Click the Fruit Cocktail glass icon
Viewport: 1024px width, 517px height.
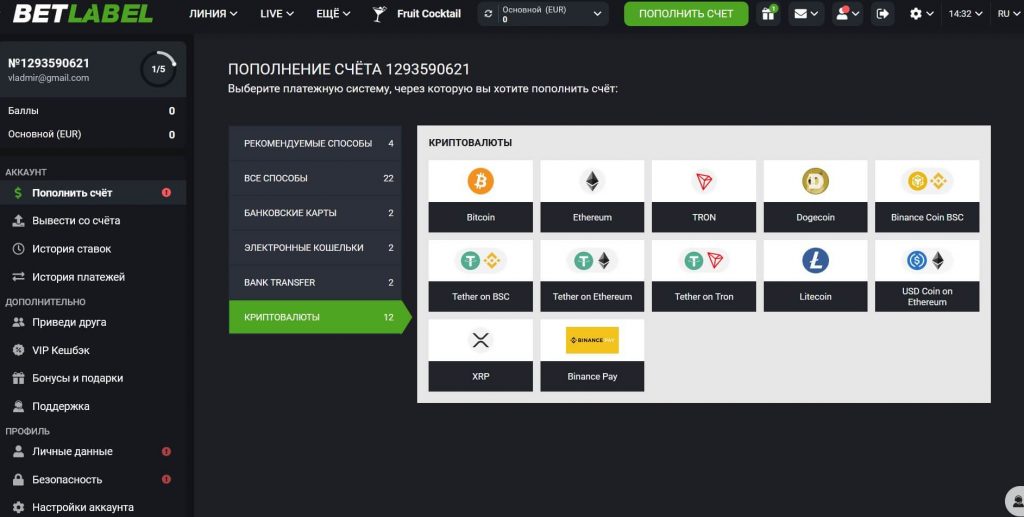tap(379, 14)
